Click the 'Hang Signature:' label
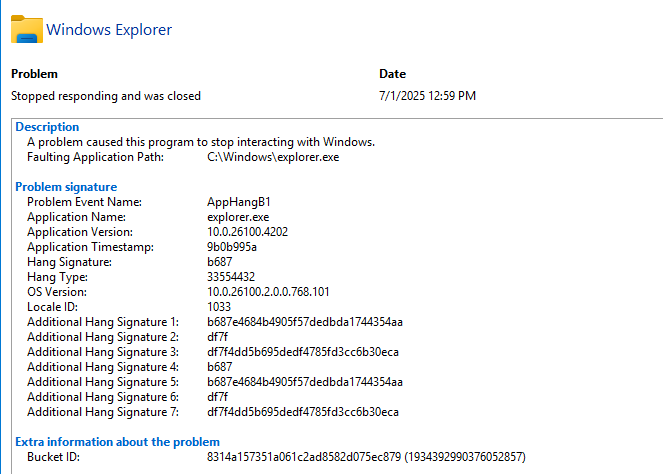This screenshot has width=663, height=474. [69, 262]
